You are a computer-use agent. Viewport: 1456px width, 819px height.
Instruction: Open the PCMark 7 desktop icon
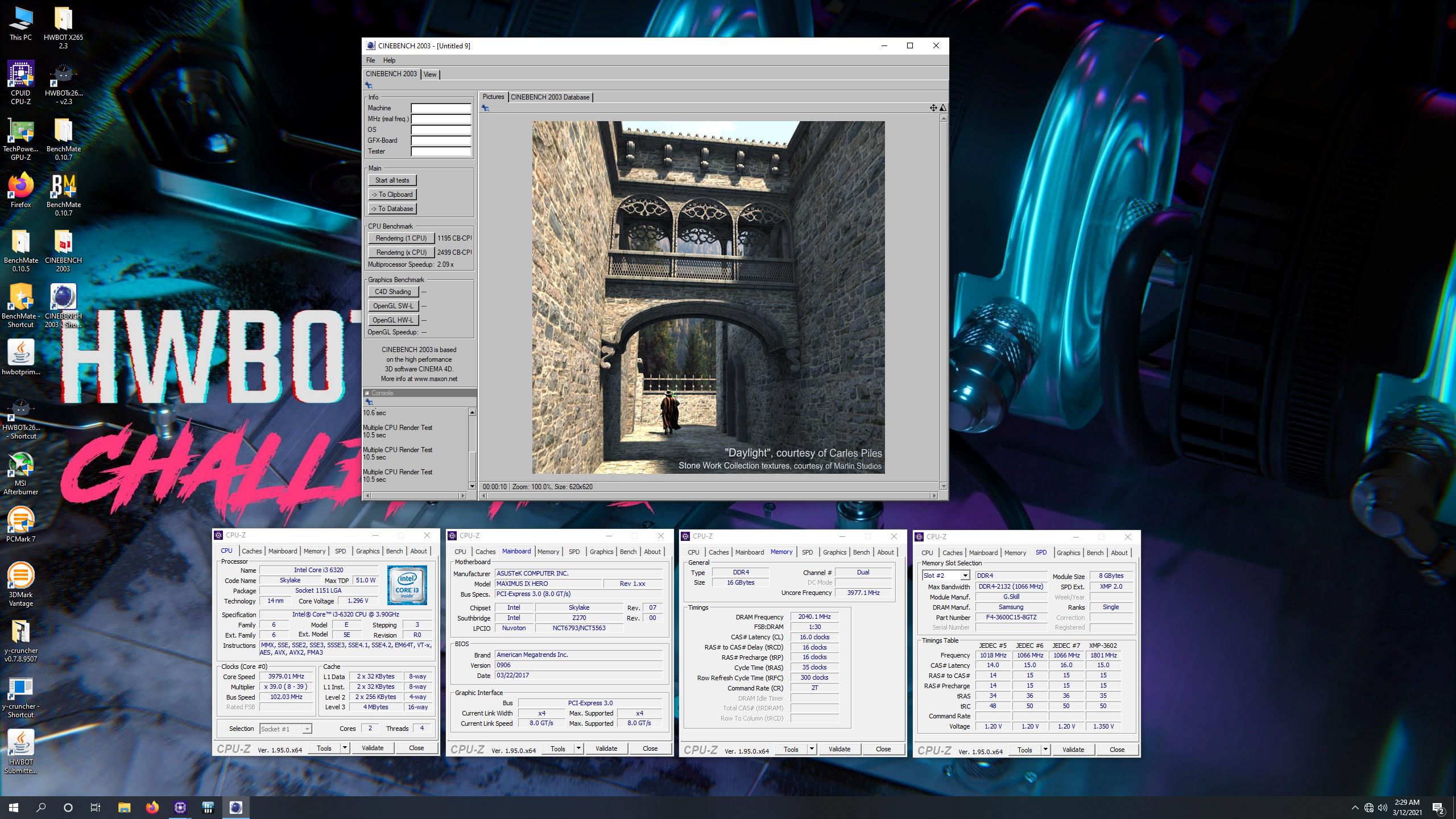20,525
